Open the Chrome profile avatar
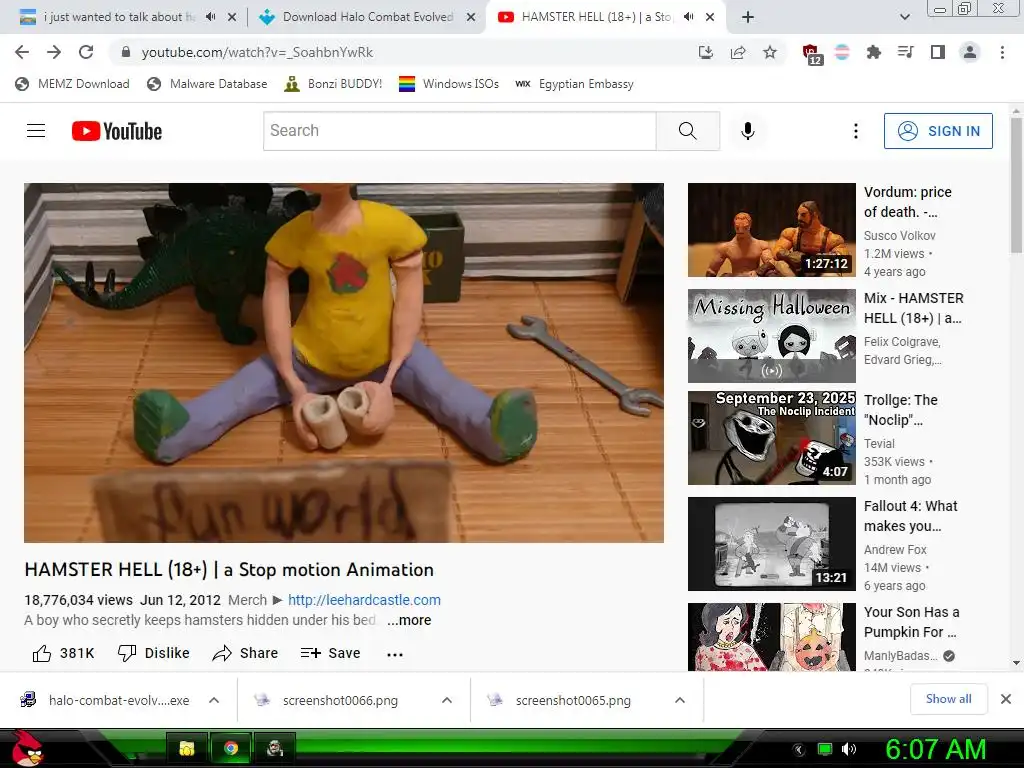The image size is (1024, 768). [x=970, y=52]
